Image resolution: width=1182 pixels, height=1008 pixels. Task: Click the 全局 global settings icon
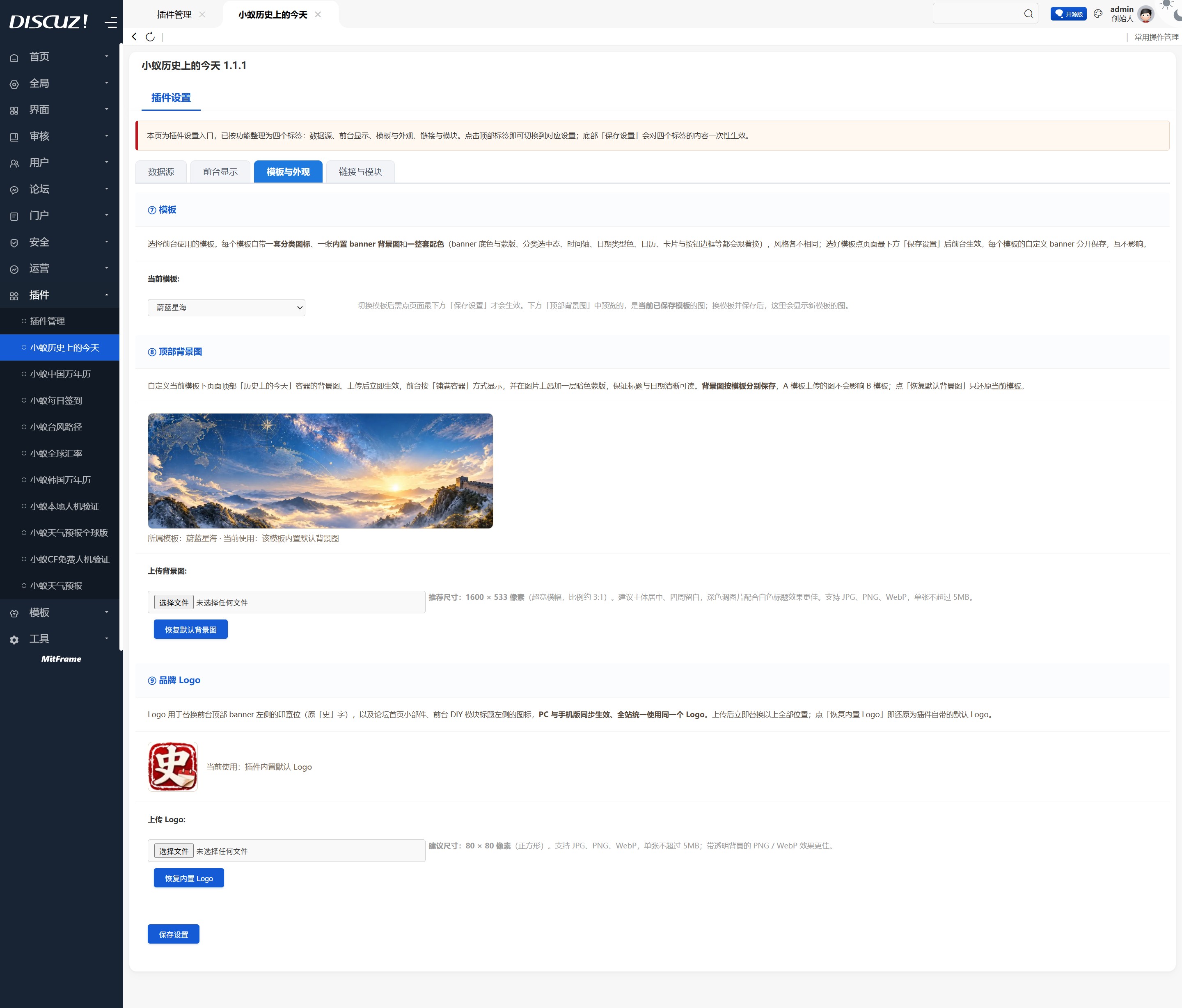(x=14, y=84)
